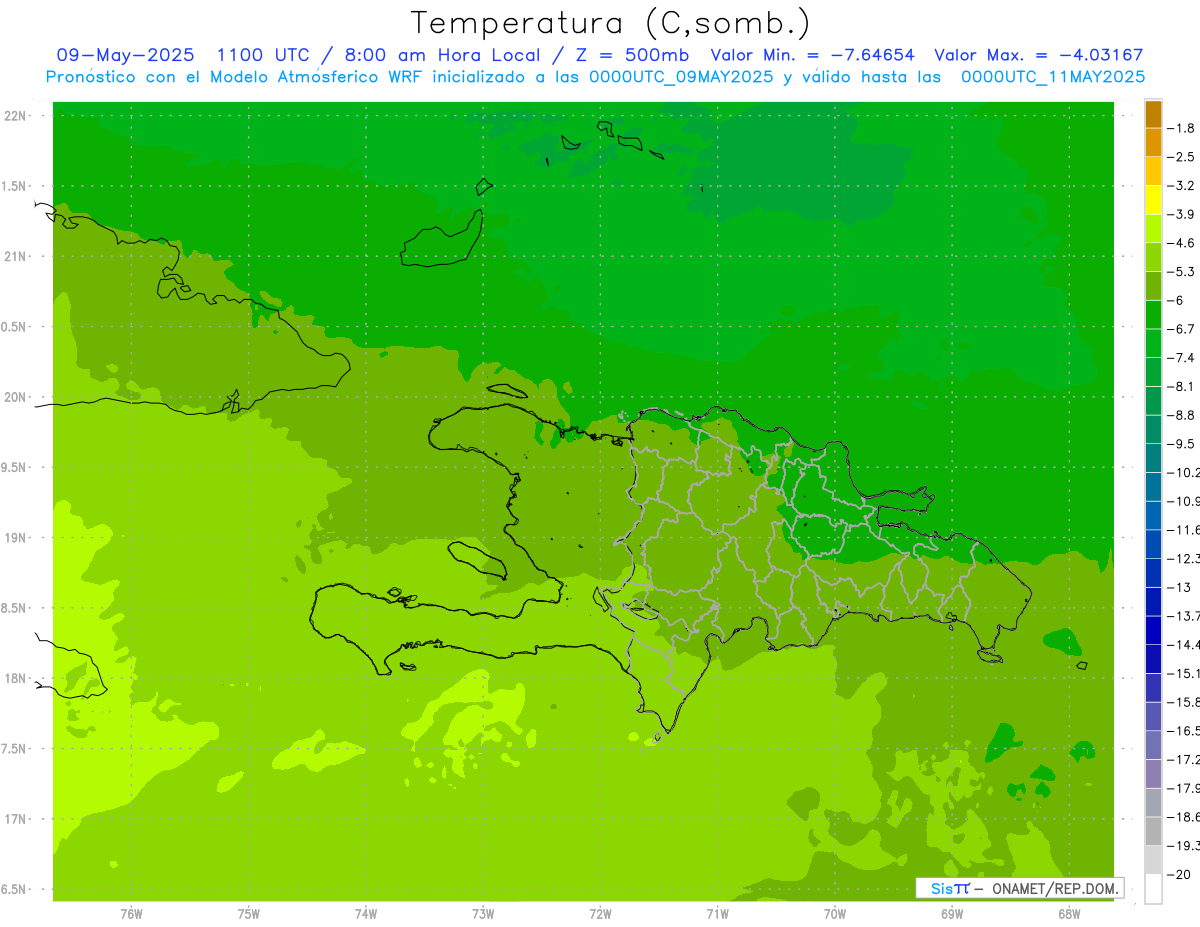Click the "70W" longitude label

pos(835,914)
